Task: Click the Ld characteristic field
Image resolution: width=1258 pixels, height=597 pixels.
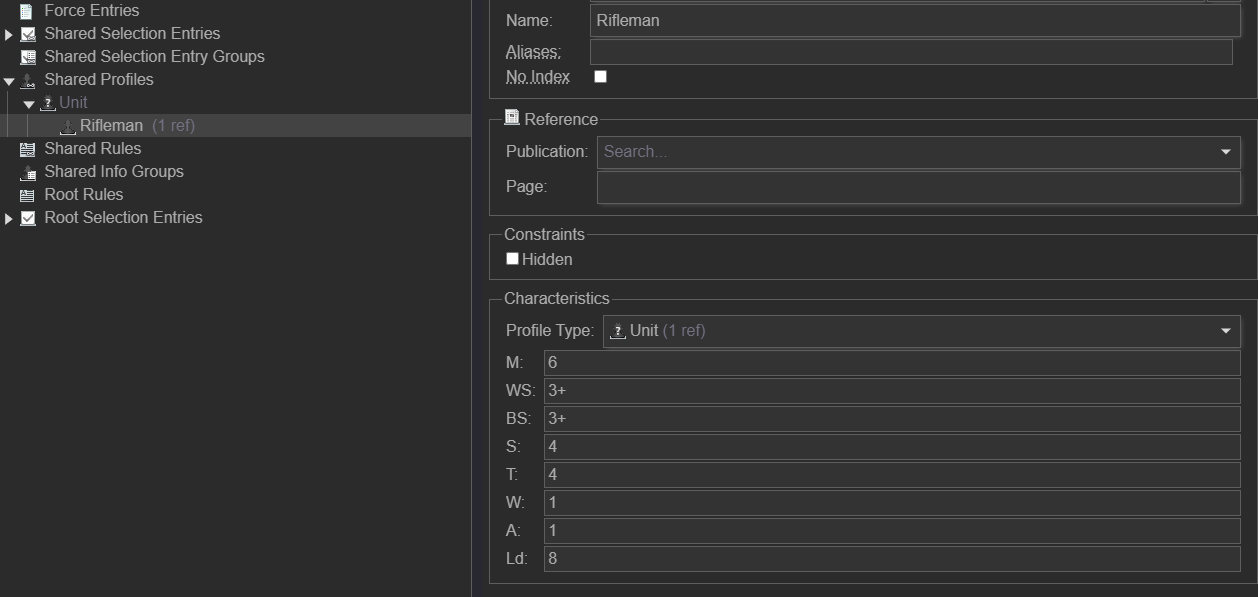Action: 892,559
